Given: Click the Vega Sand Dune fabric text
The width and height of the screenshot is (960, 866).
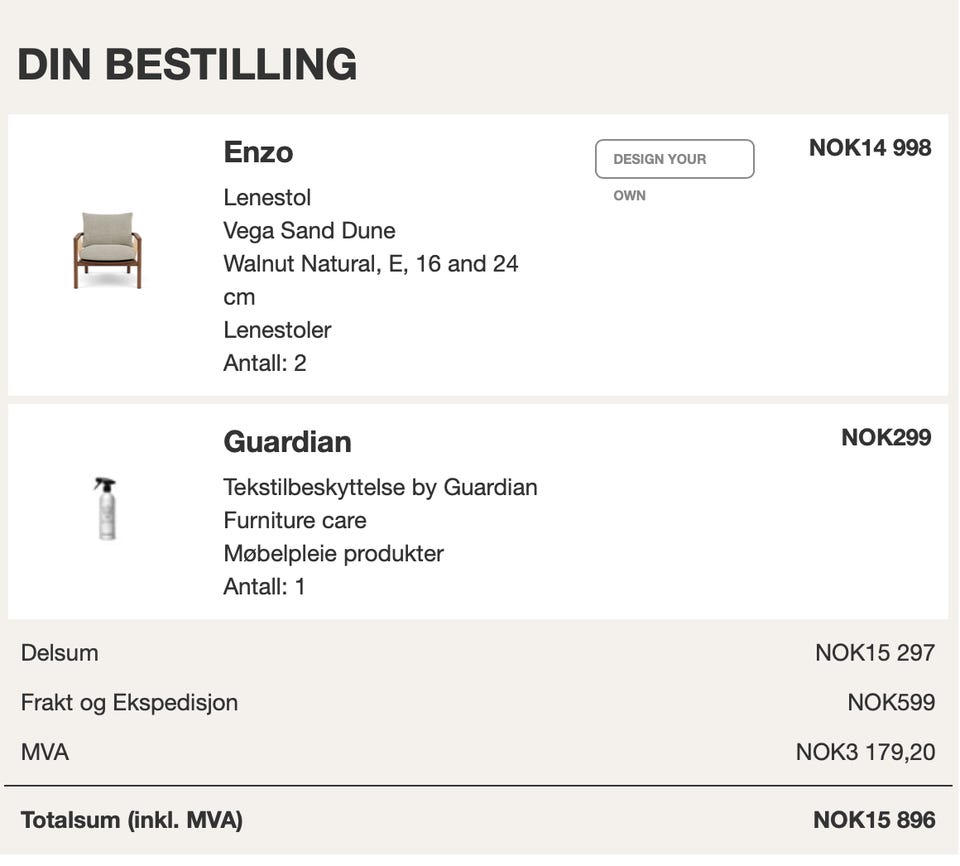Looking at the screenshot, I should [x=309, y=231].
